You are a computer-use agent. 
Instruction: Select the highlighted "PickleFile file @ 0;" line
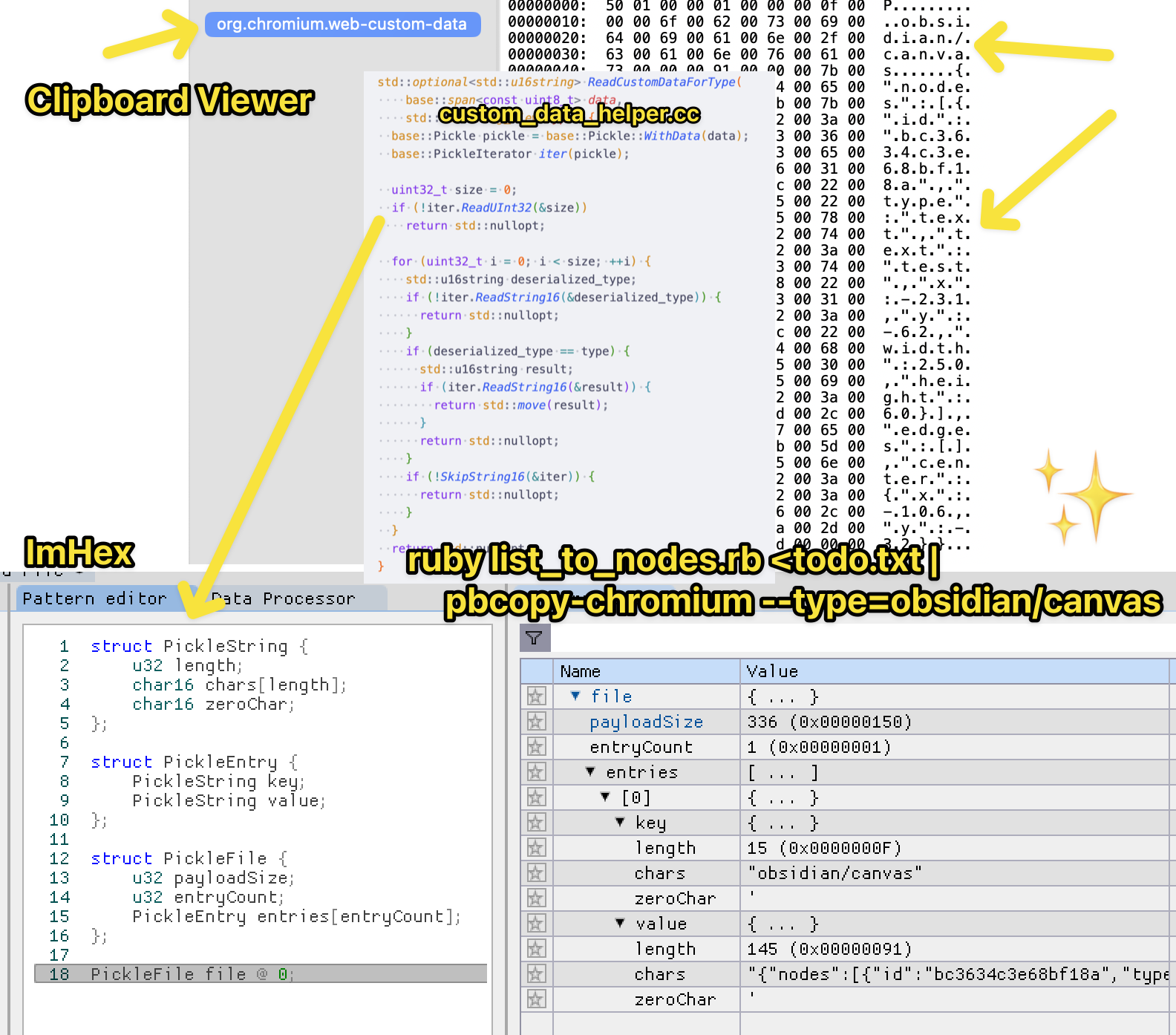(261, 973)
